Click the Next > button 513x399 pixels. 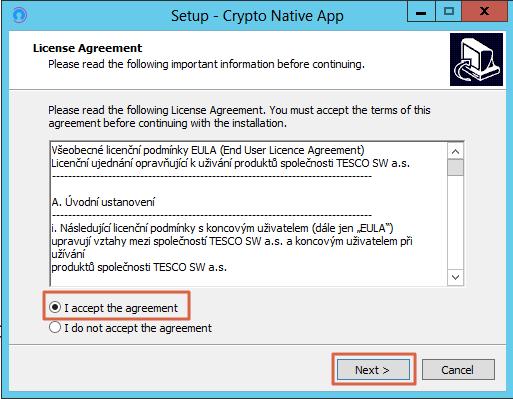(x=373, y=370)
